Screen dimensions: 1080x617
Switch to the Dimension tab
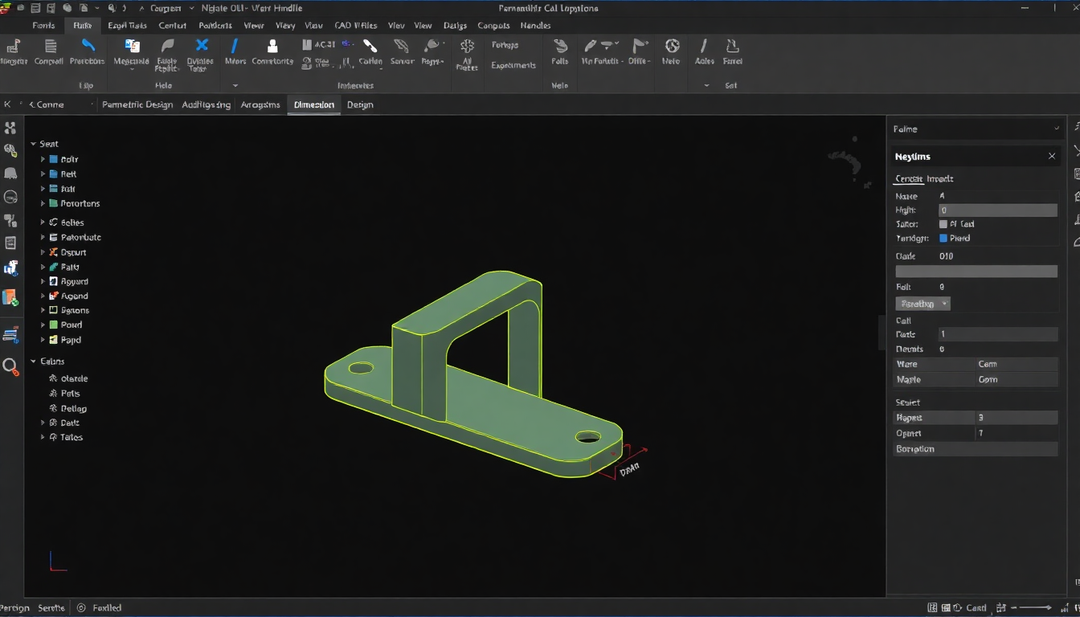313,104
